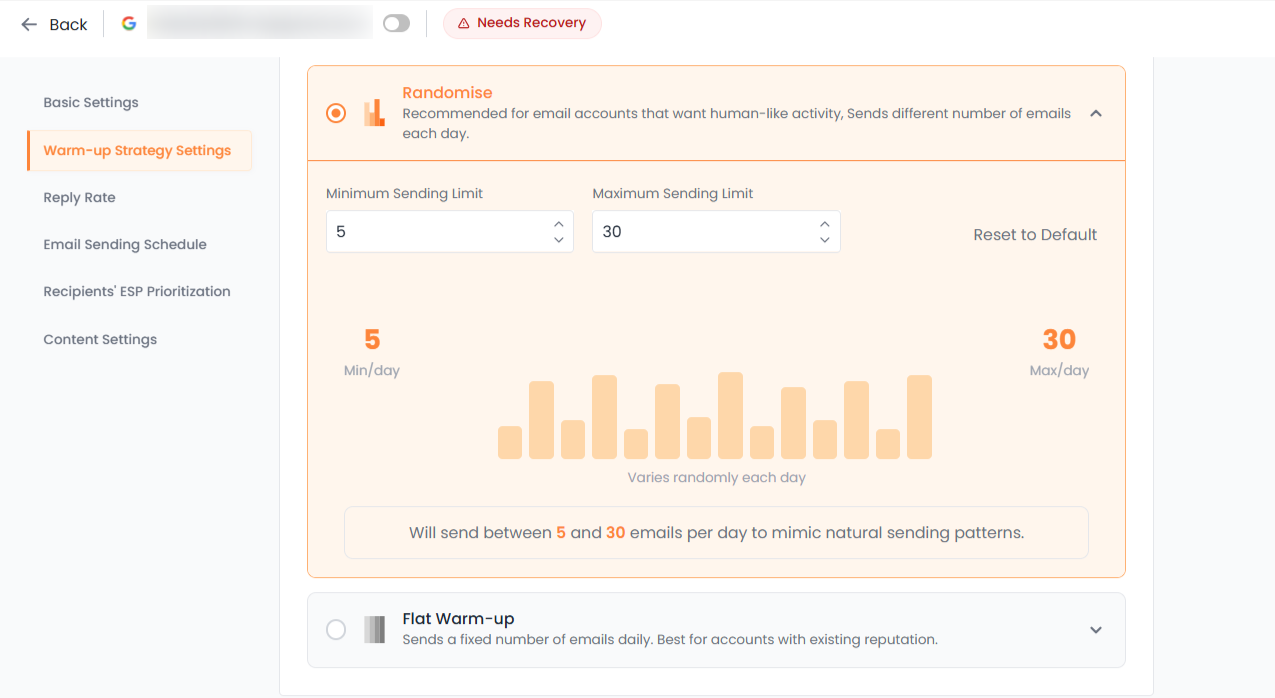Expand the Flat Warm-up section chevron
1275x698 pixels.
point(1096,630)
